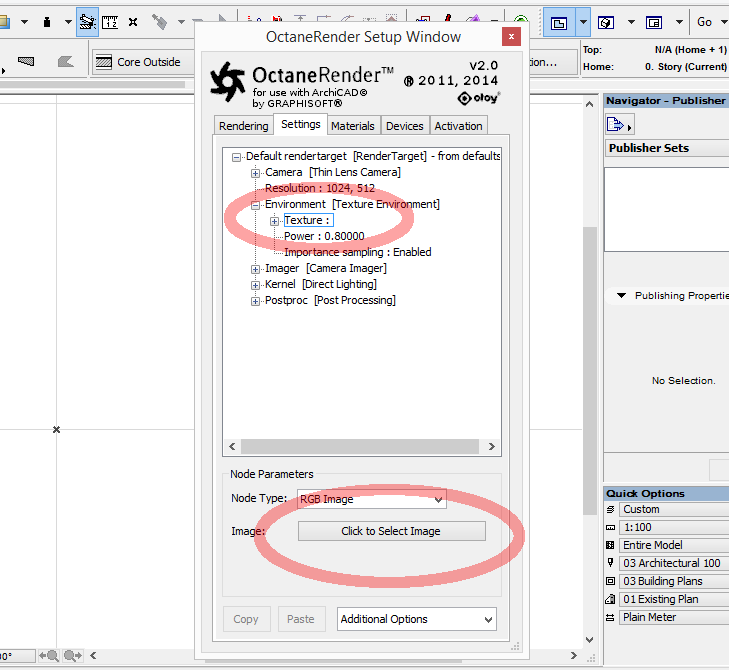Click the pen set icon in Quick Options
The width and height of the screenshot is (729, 670).
tap(610, 563)
